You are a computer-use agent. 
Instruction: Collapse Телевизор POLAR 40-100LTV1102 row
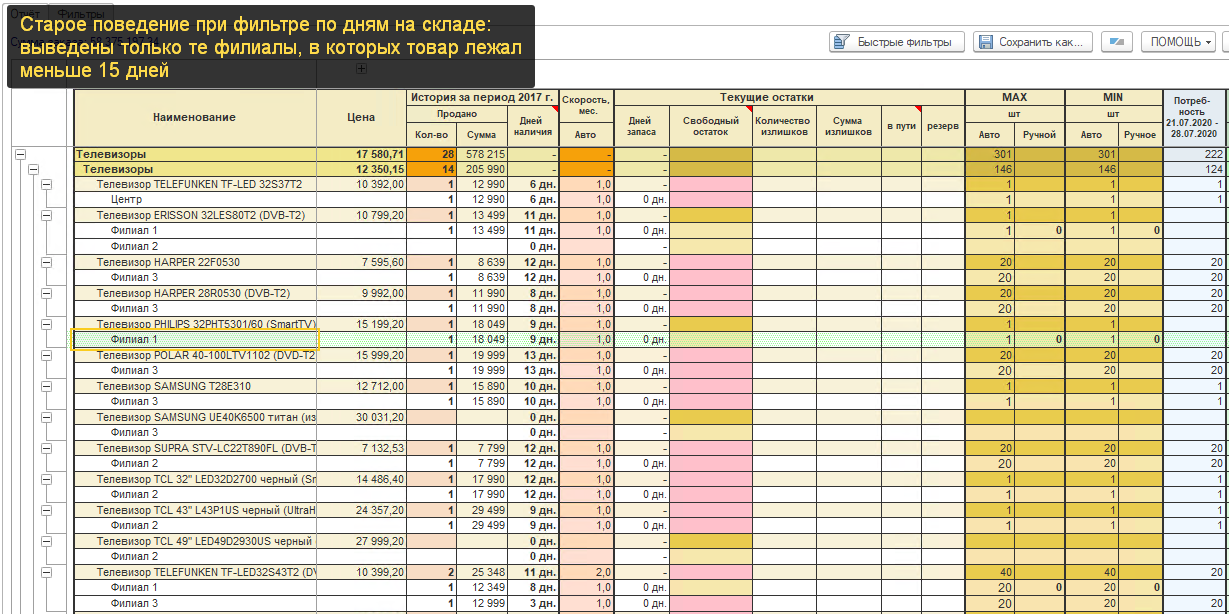pos(46,355)
